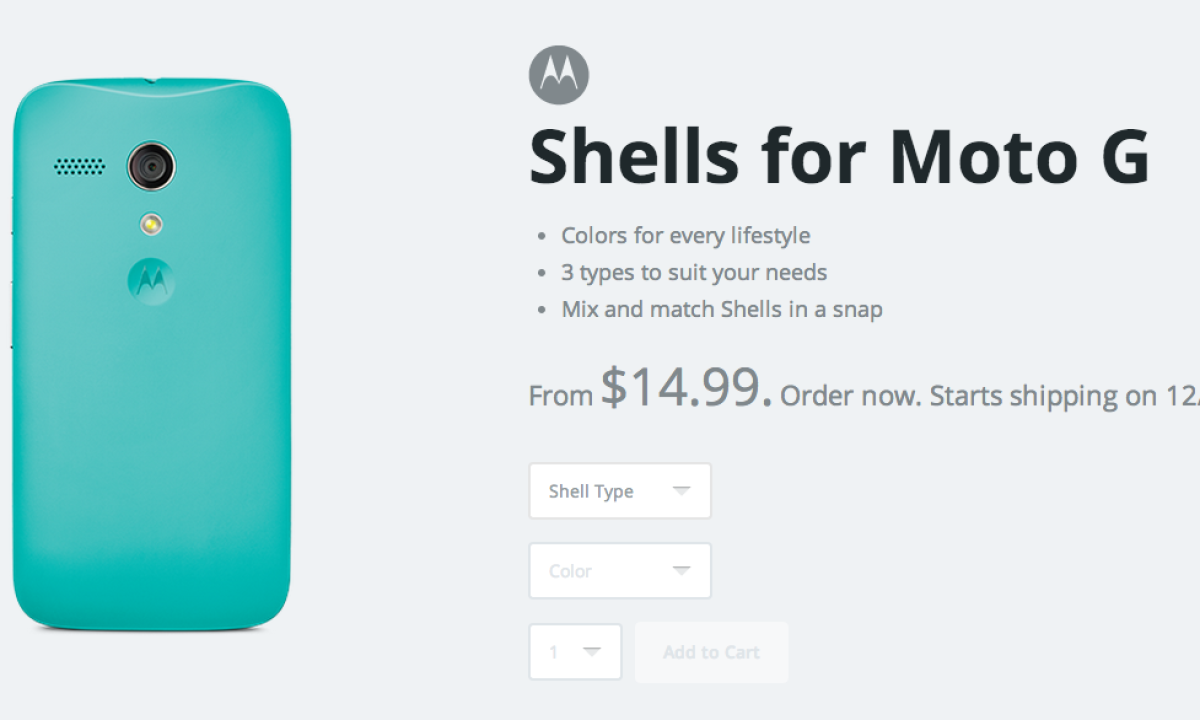The image size is (1200, 720).
Task: Click "Colors for every lifestyle" bullet
Action: pyautogui.click(x=685, y=236)
